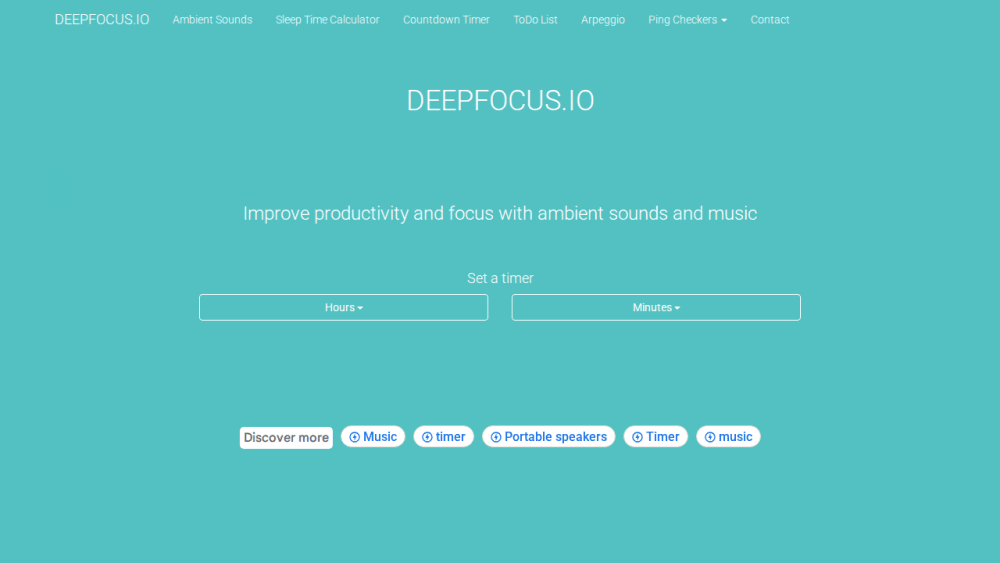Screen dimensions: 1000x563
Task: Click the Improve productivity and focus tagline
Action: [x=500, y=214]
